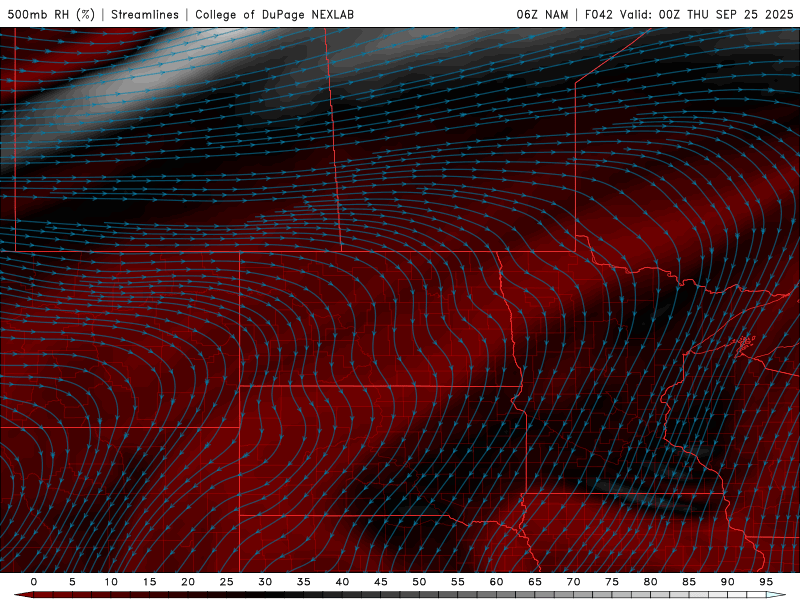
Task: Click the colorbar label "15"
Action: click(x=149, y=582)
